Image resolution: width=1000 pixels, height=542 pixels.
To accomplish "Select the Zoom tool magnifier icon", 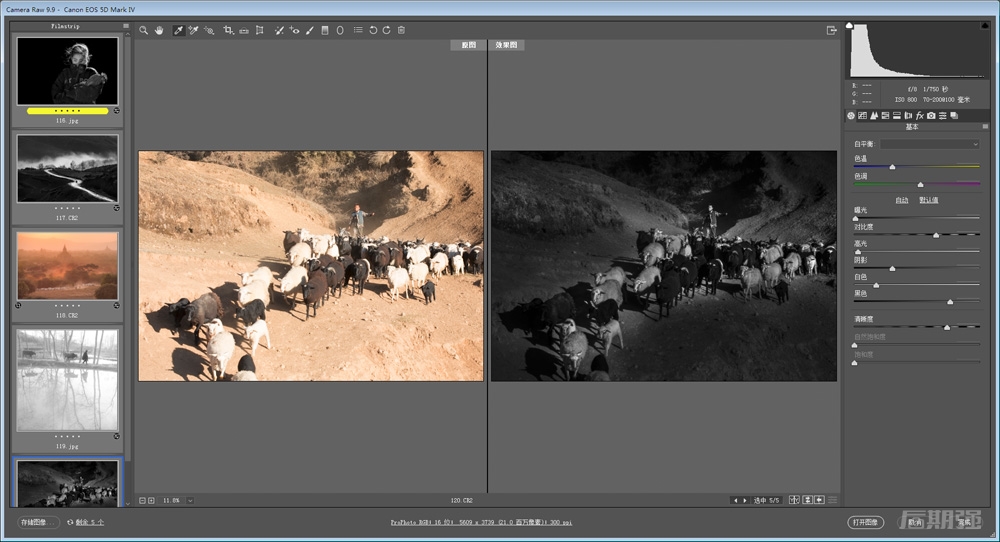I will [x=143, y=30].
